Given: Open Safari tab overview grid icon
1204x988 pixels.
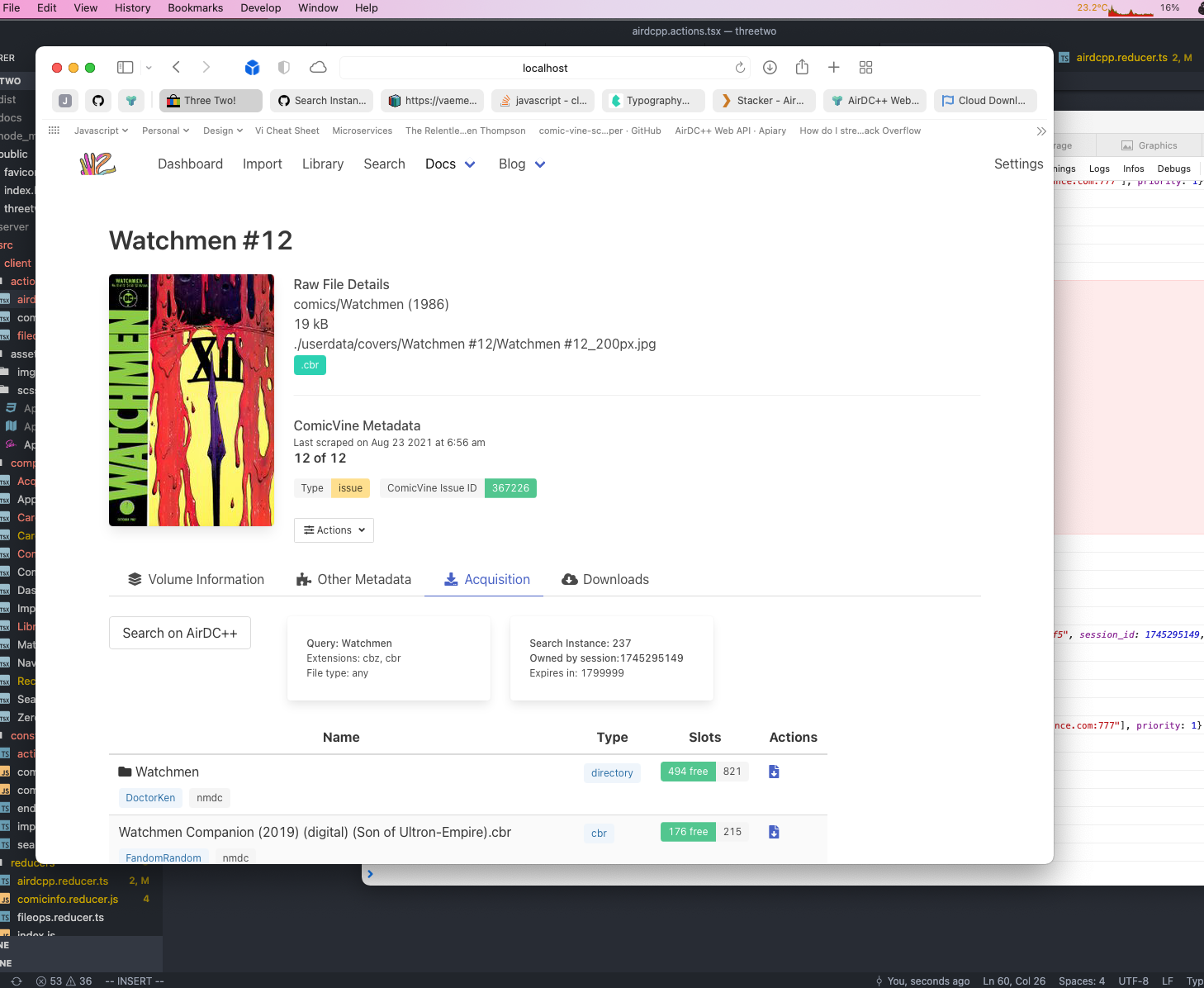Looking at the screenshot, I should [865, 68].
